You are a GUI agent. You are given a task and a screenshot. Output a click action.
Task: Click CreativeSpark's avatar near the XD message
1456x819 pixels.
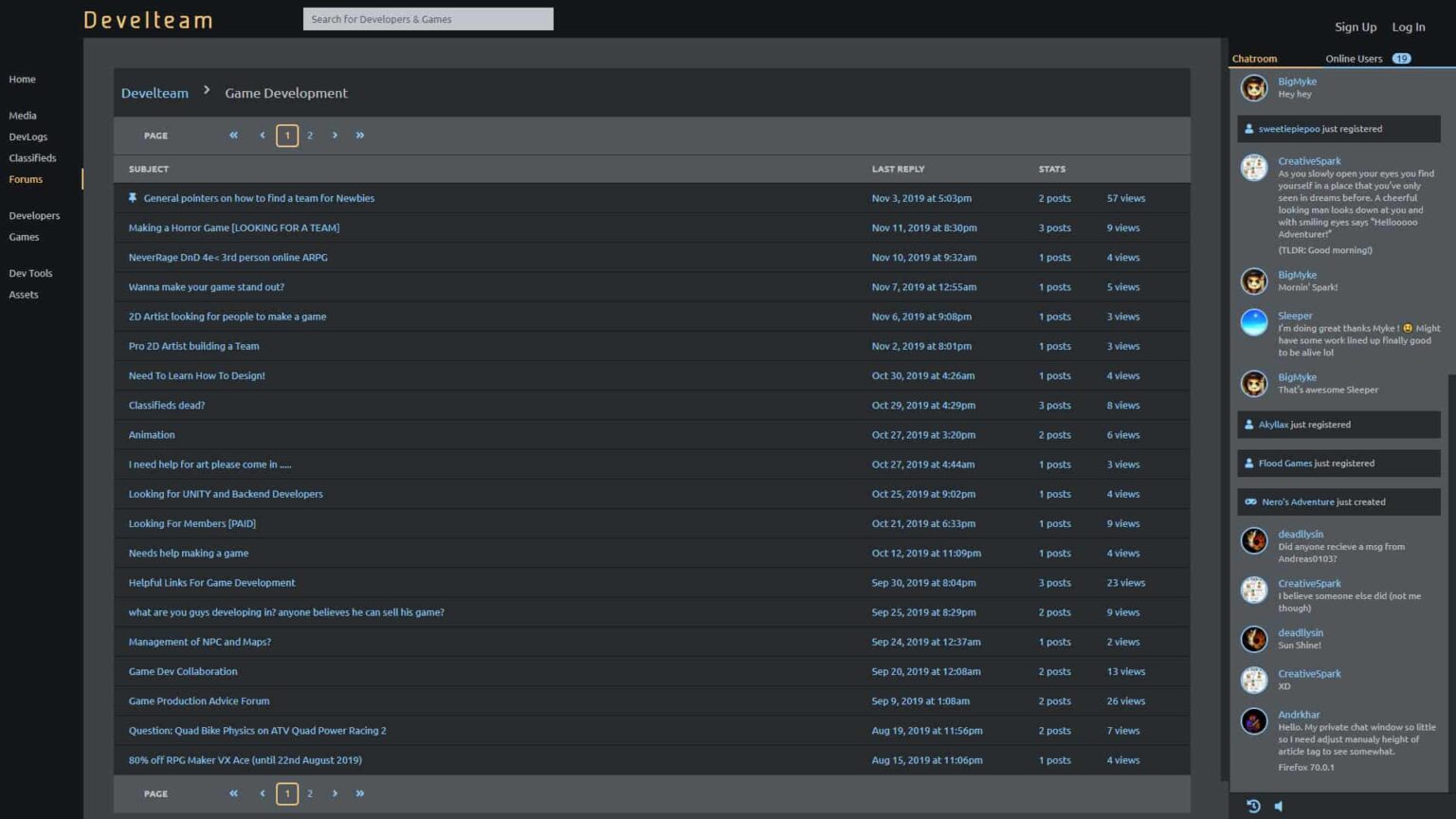tap(1253, 680)
